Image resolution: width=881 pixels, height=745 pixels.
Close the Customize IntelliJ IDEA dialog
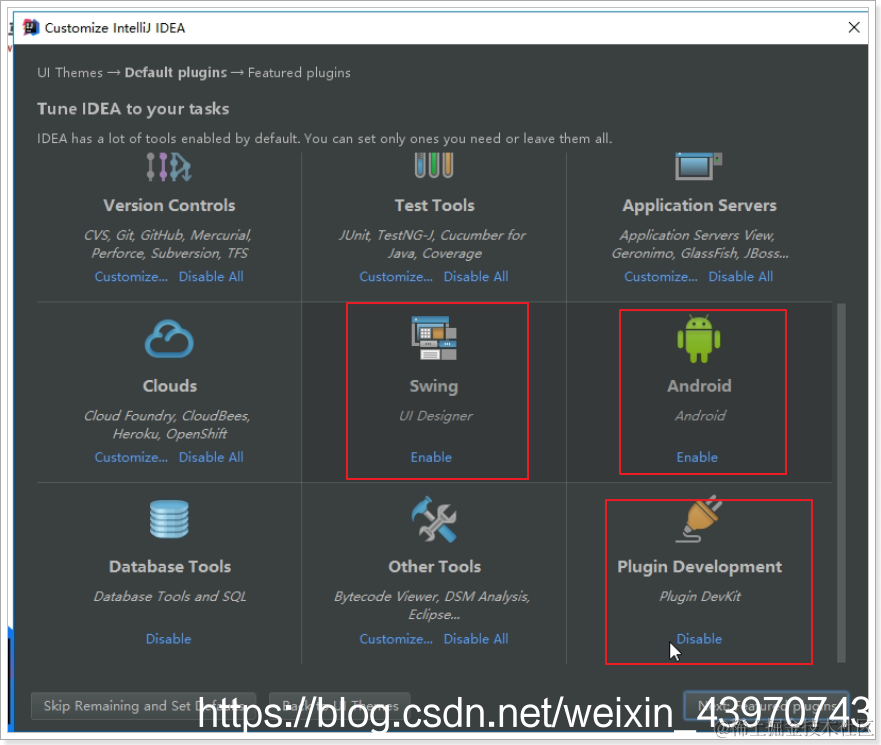(x=854, y=27)
